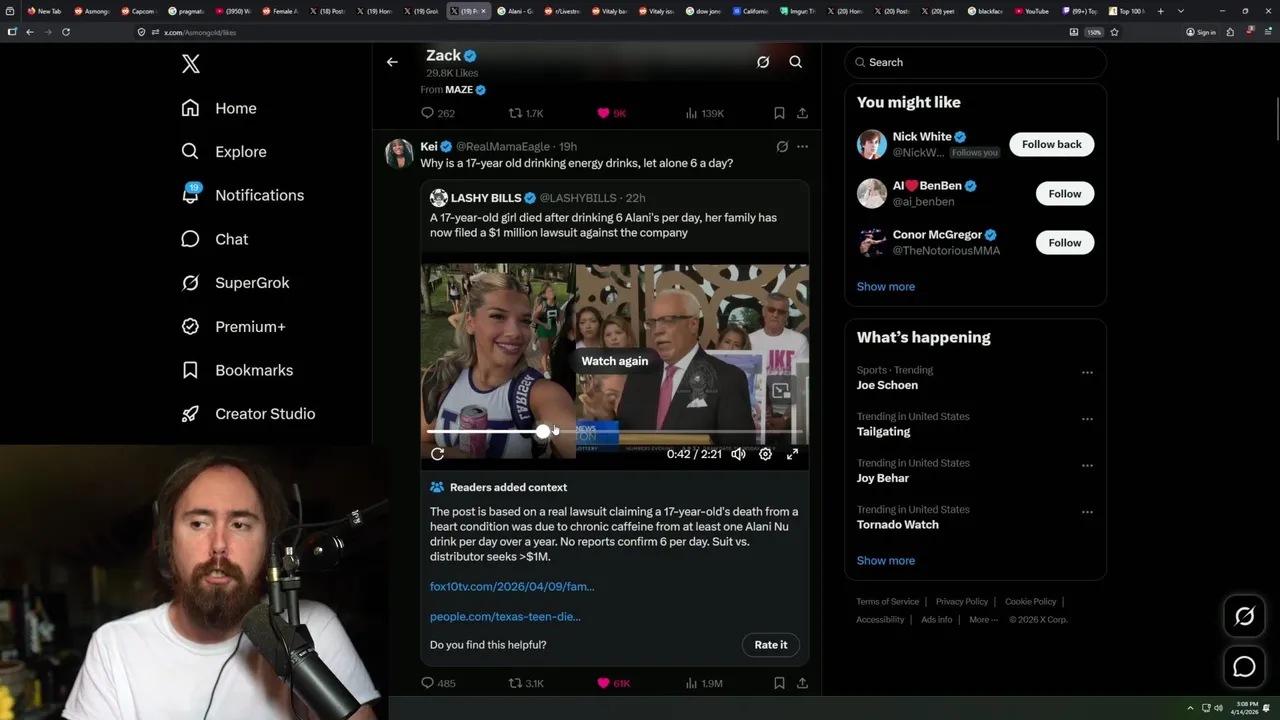Mute the video with speaker icon
The height and width of the screenshot is (720, 1280).
coord(738,454)
